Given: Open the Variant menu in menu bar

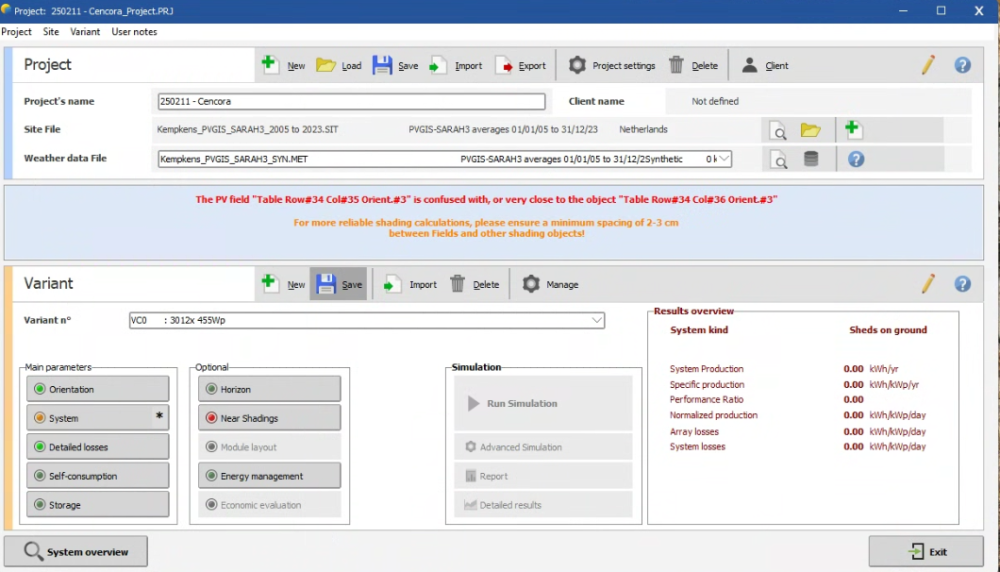Looking at the screenshot, I should coord(85,32).
